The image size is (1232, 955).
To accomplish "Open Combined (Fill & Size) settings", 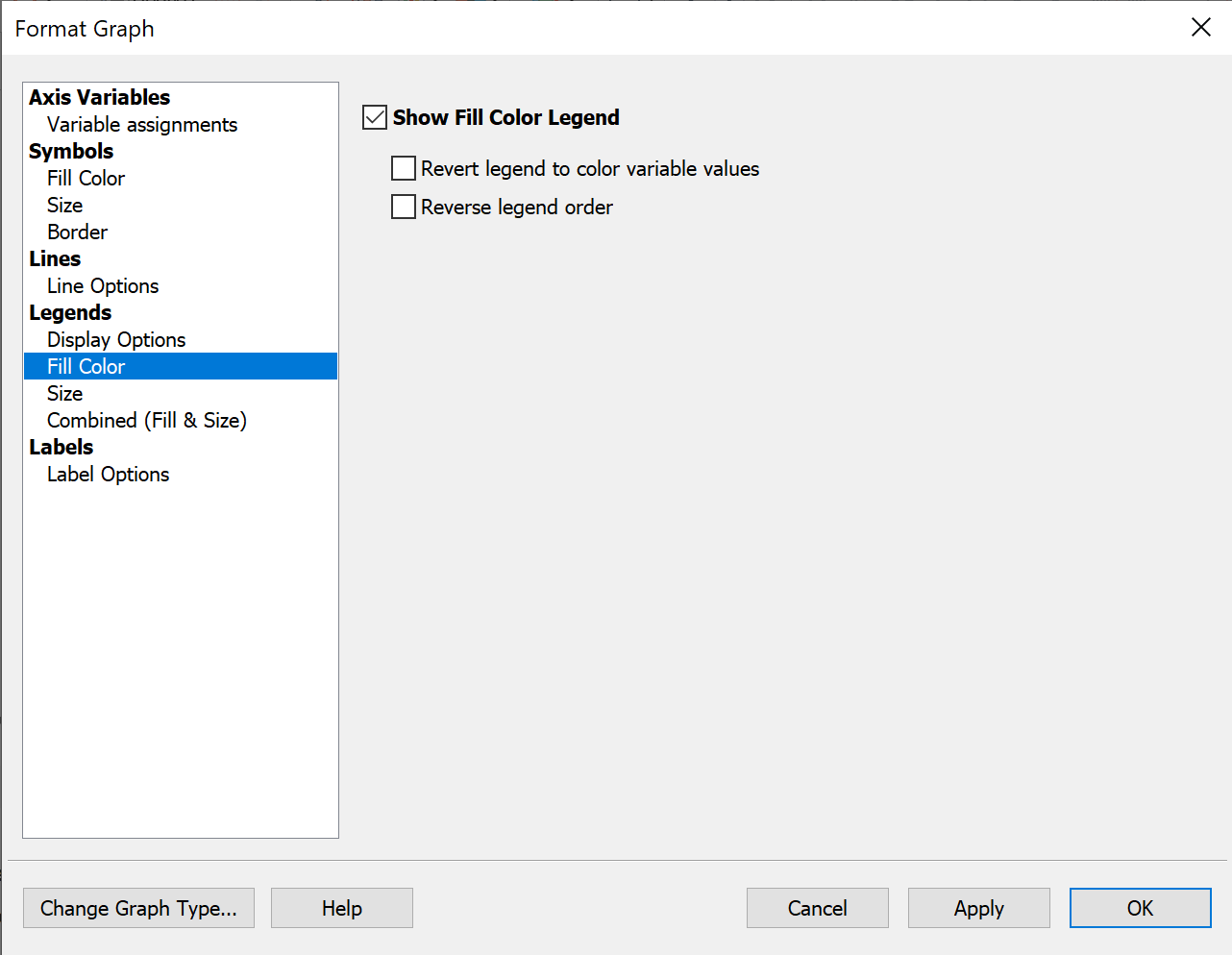I will click(146, 420).
